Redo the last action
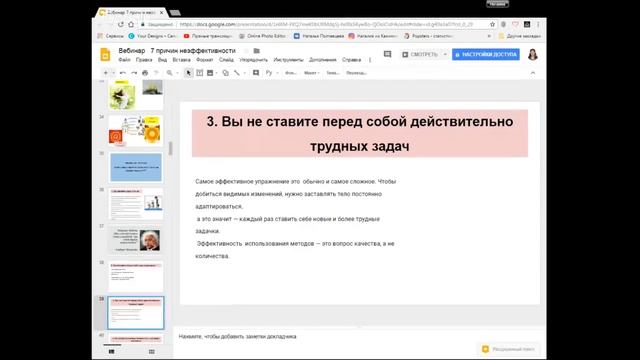The width and height of the screenshot is (640, 360). (x=134, y=73)
